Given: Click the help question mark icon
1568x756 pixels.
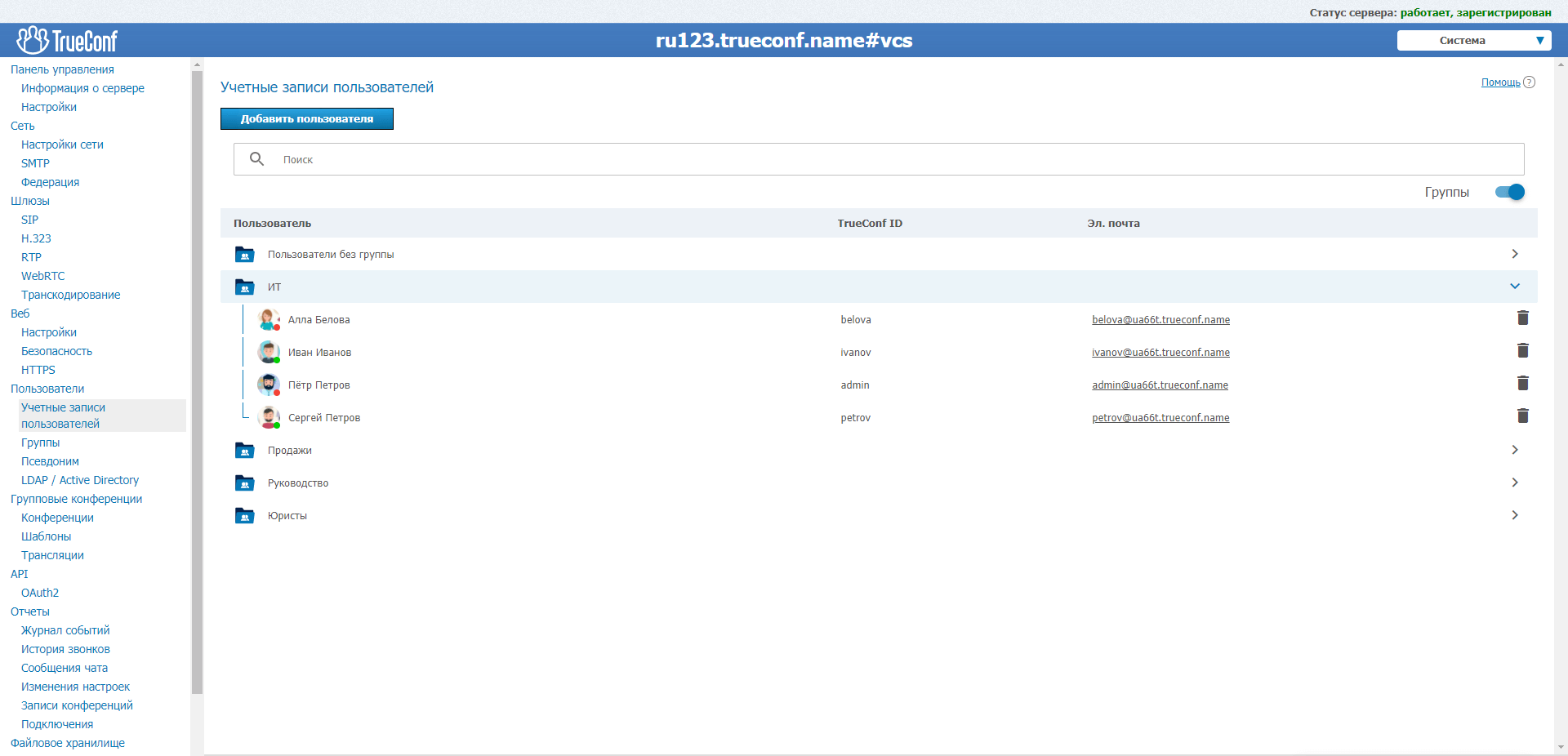Looking at the screenshot, I should pyautogui.click(x=1530, y=82).
